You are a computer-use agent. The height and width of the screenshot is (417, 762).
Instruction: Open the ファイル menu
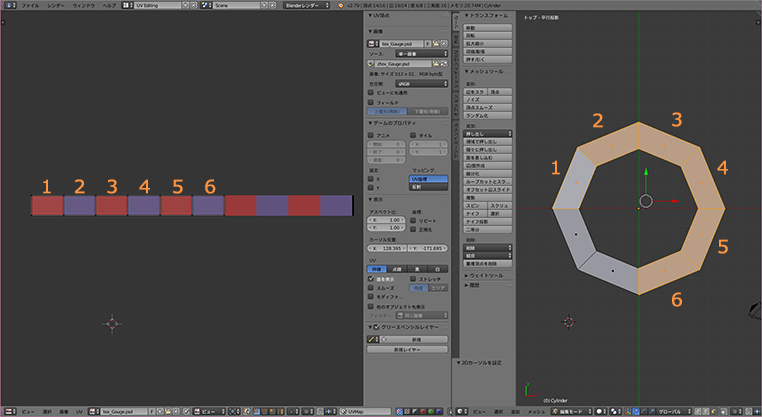[30, 5]
